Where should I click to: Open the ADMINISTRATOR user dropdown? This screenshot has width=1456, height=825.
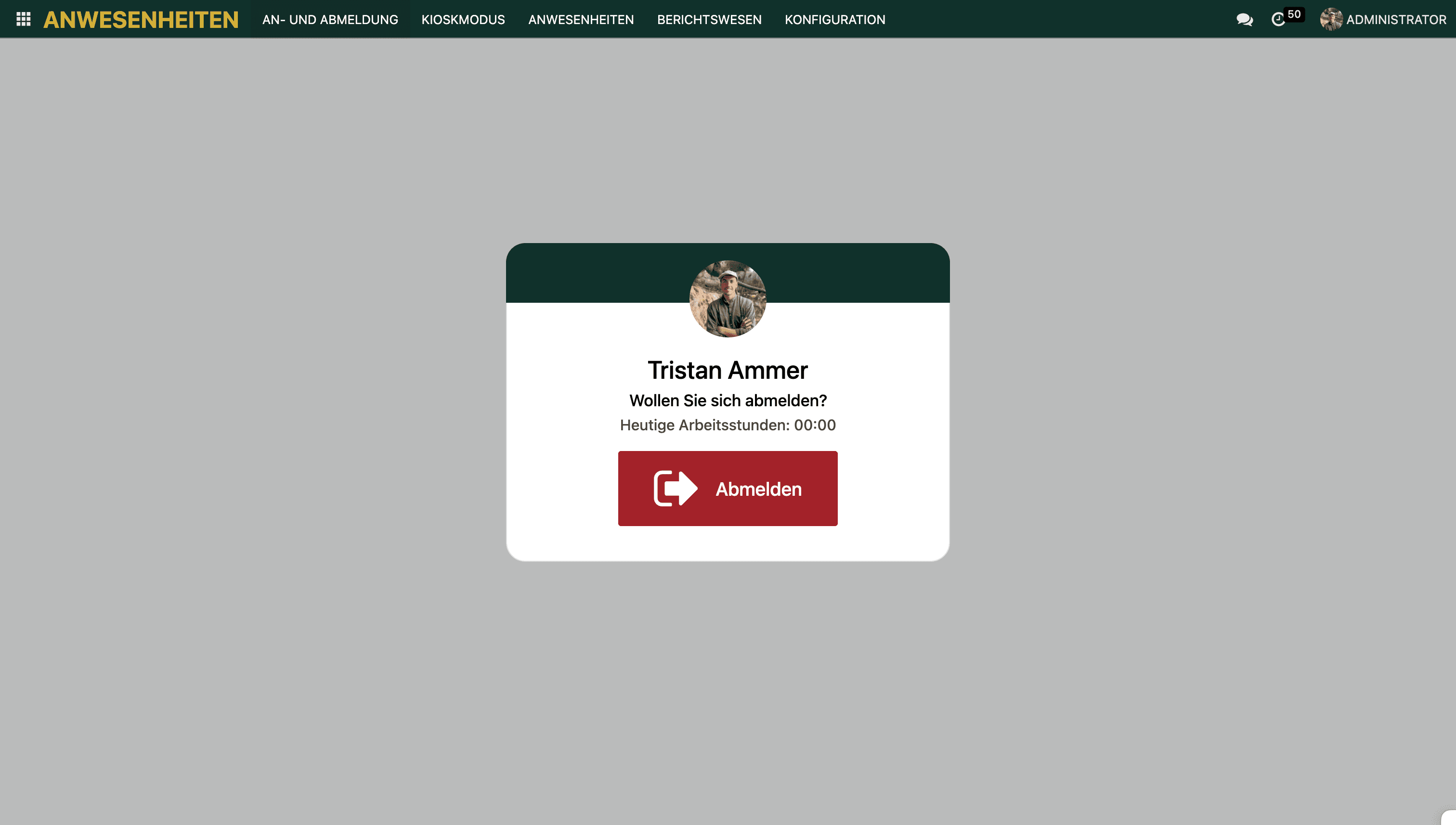click(1395, 20)
